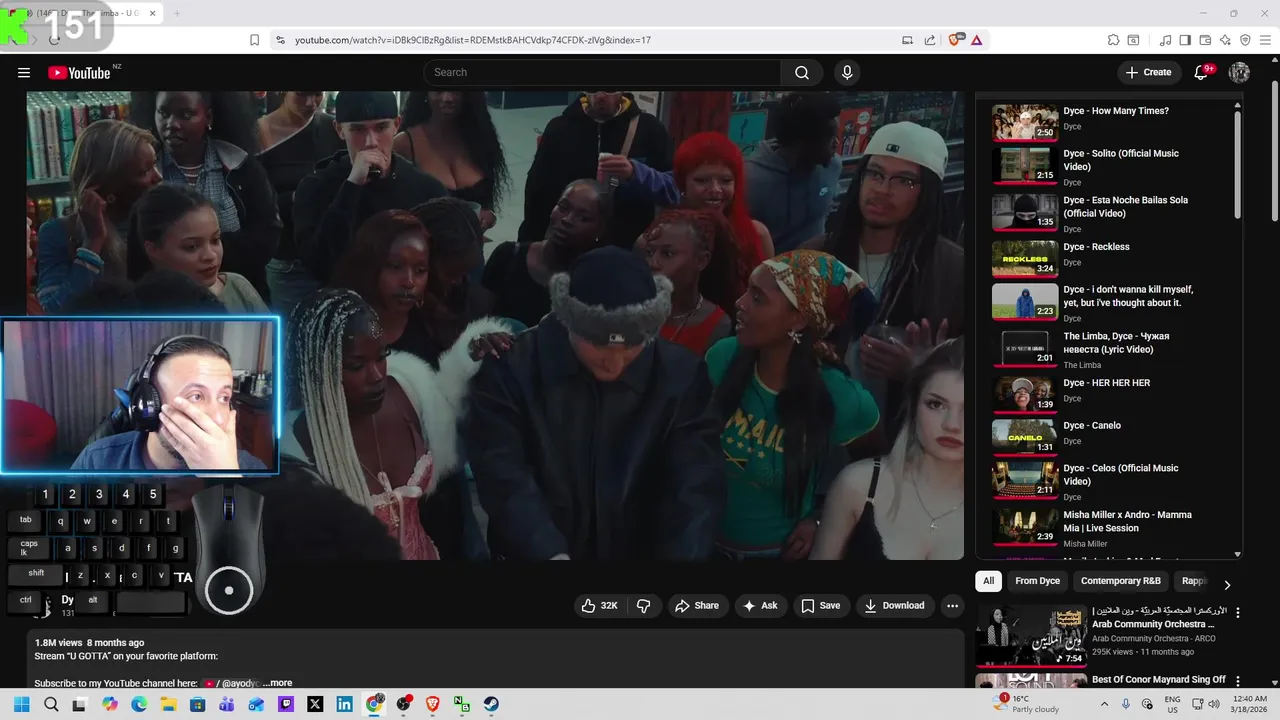Save video to playlist
Viewport: 1280px width, 720px height.
tap(820, 605)
